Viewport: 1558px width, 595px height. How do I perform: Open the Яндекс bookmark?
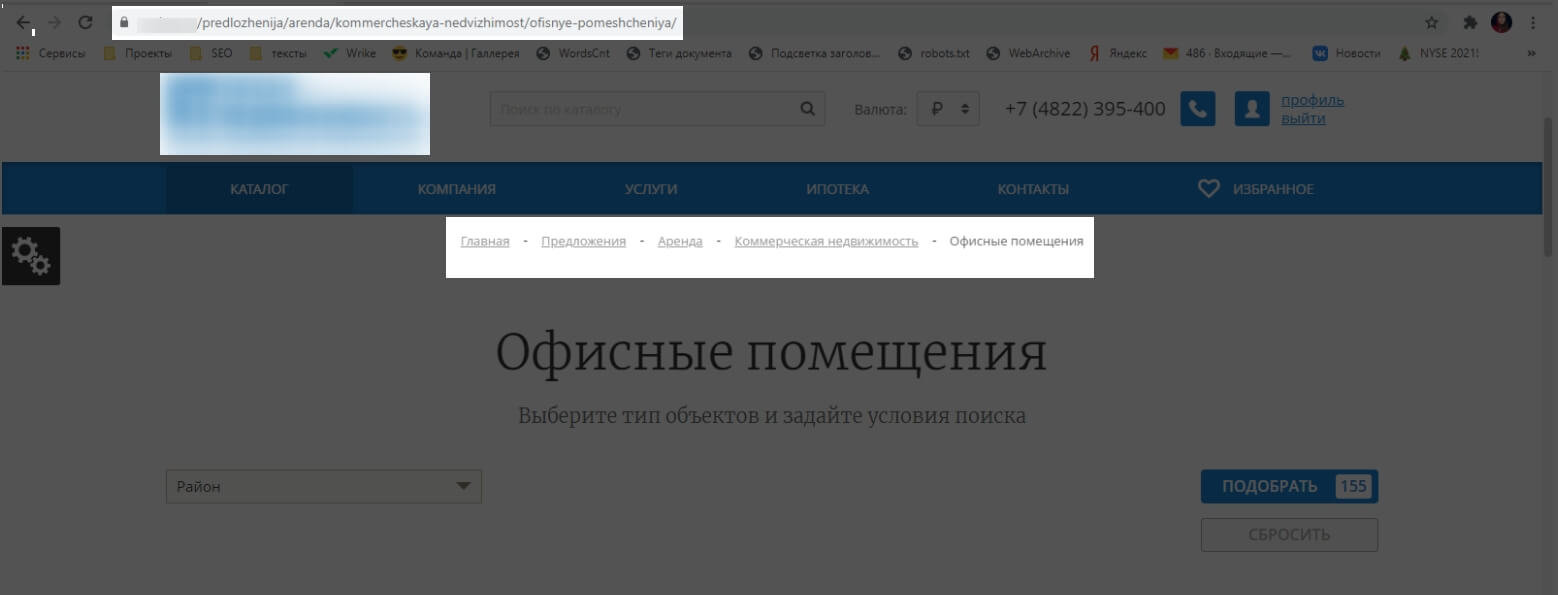(1117, 53)
